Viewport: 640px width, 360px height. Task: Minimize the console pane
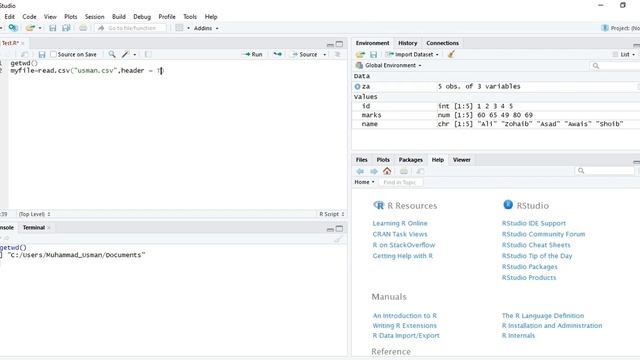[330, 229]
